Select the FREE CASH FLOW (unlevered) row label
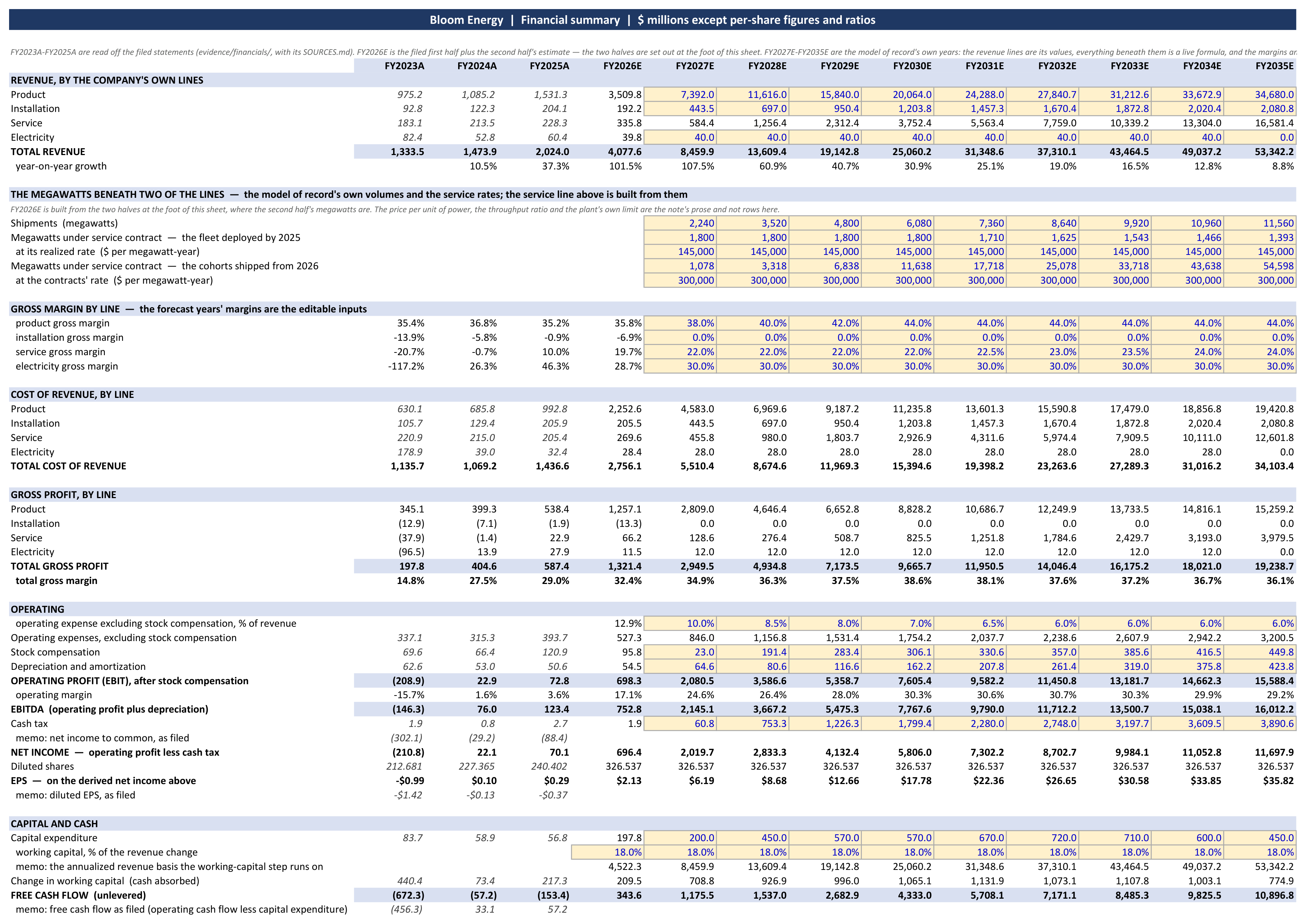Viewport: 1306px width, 924px height. [79, 896]
